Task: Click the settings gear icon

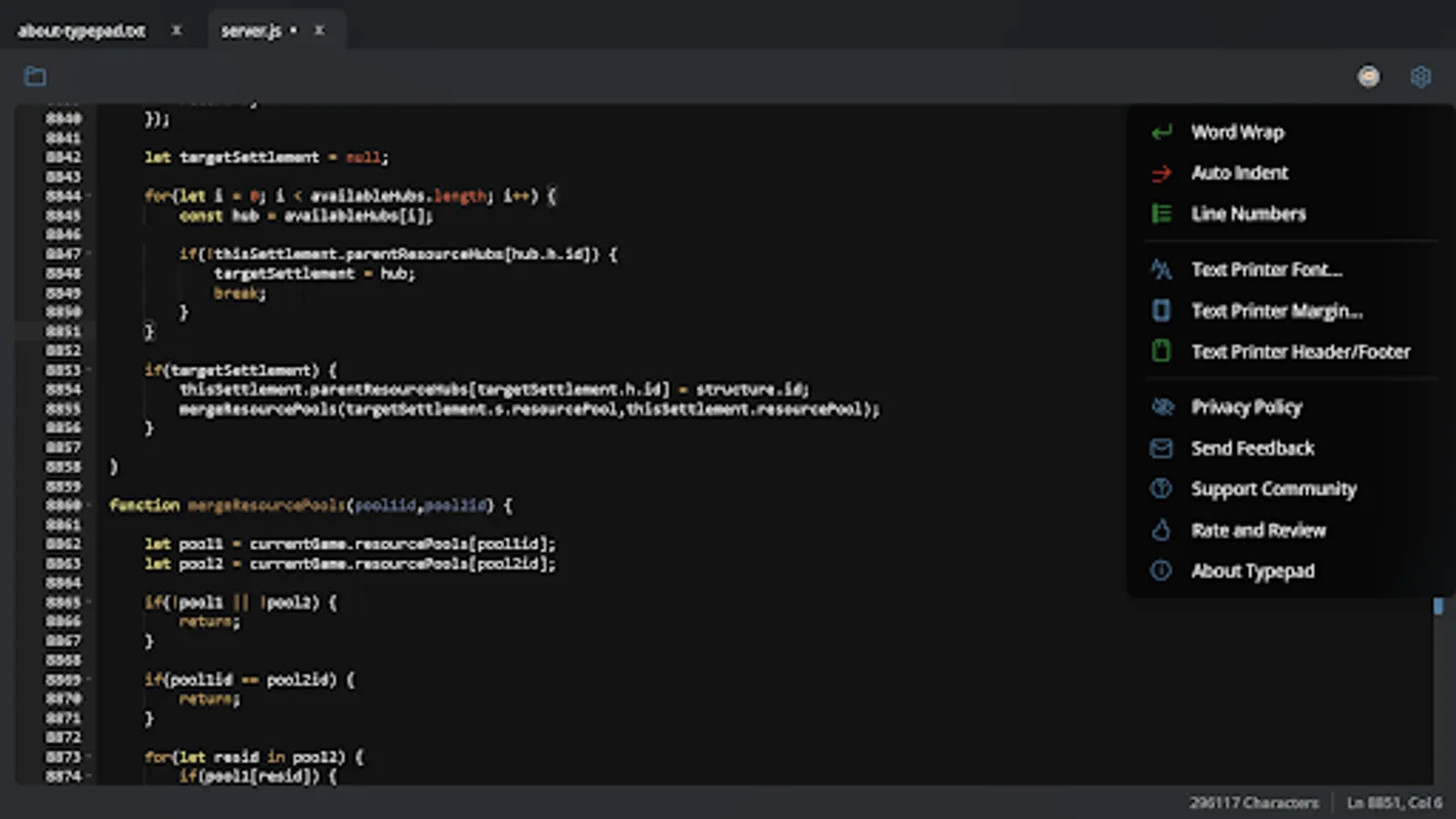Action: click(x=1421, y=76)
